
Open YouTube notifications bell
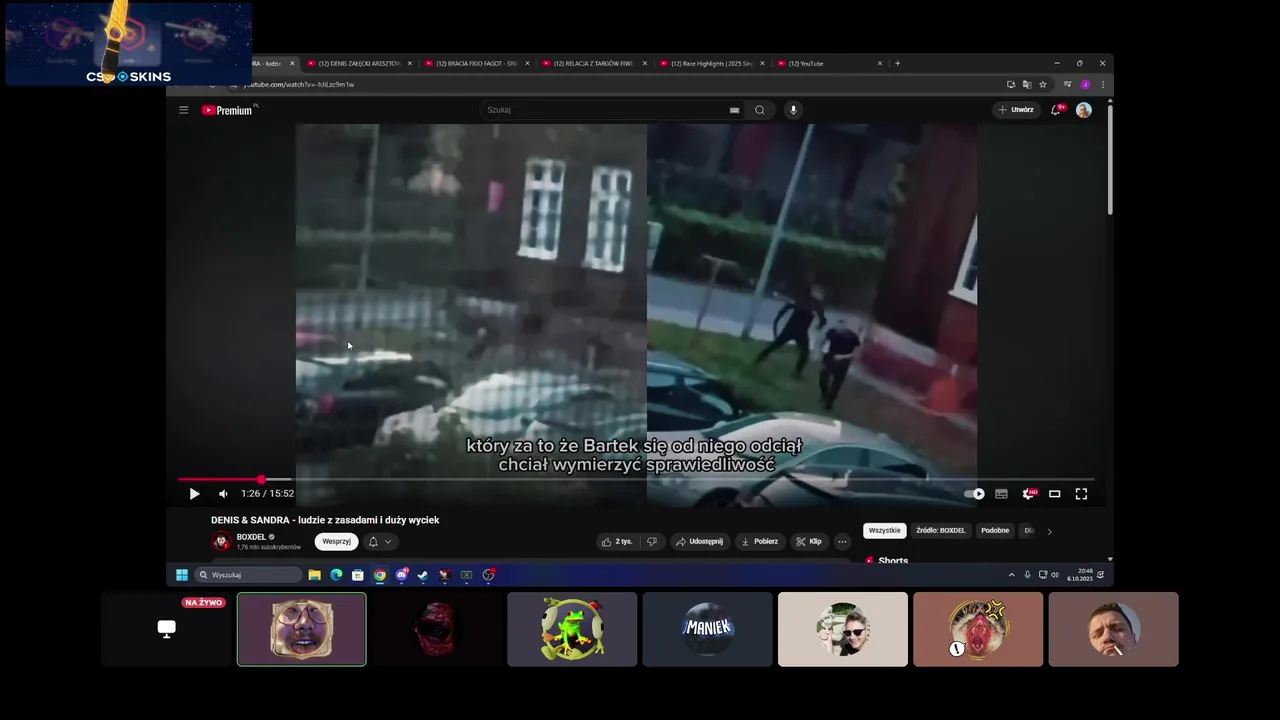click(1056, 110)
